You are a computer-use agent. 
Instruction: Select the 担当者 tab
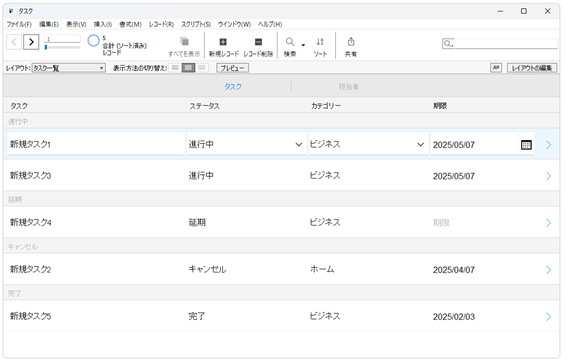pos(349,87)
